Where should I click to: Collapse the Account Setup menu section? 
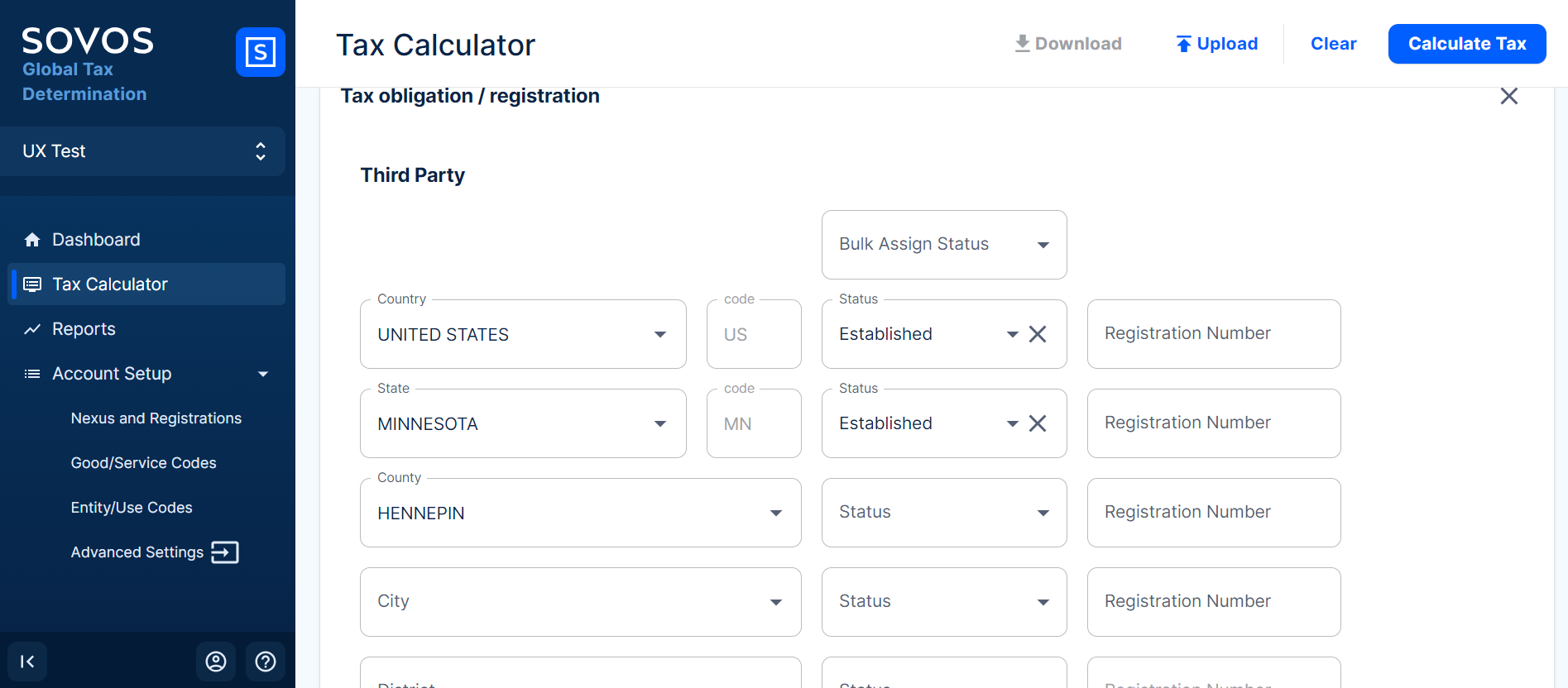pyautogui.click(x=262, y=374)
